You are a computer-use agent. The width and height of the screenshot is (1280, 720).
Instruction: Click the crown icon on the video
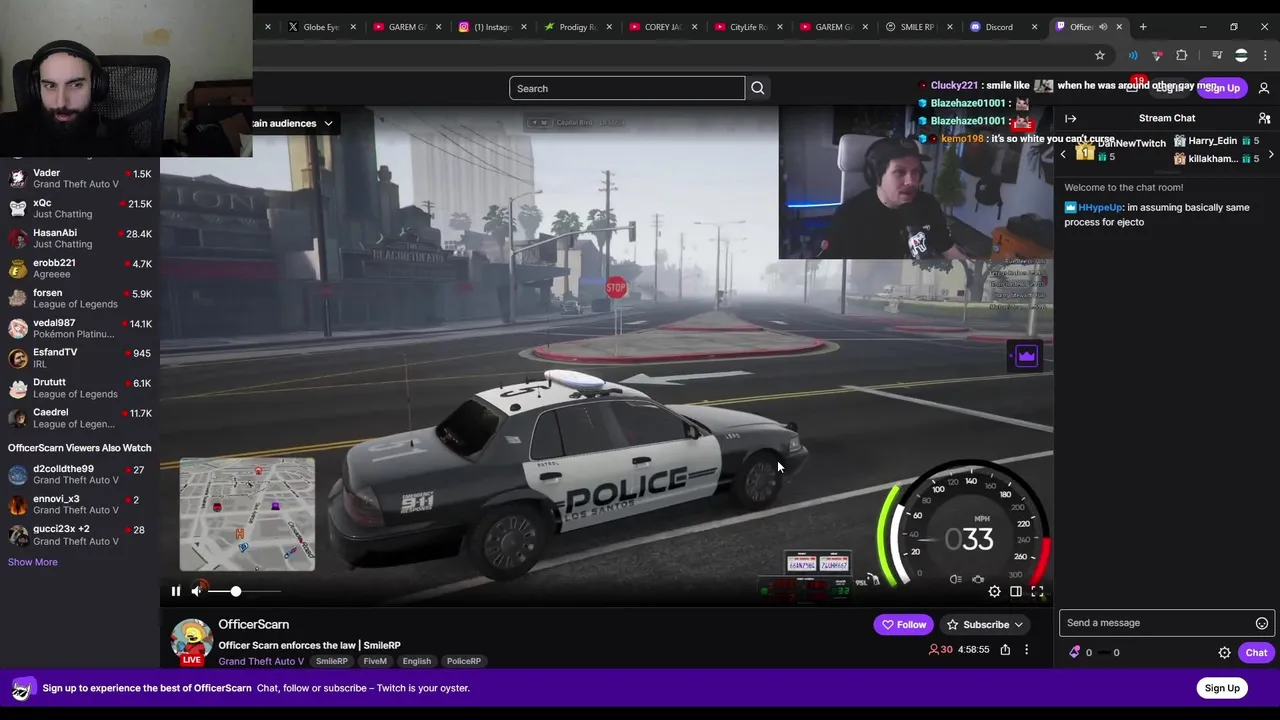click(x=1027, y=357)
